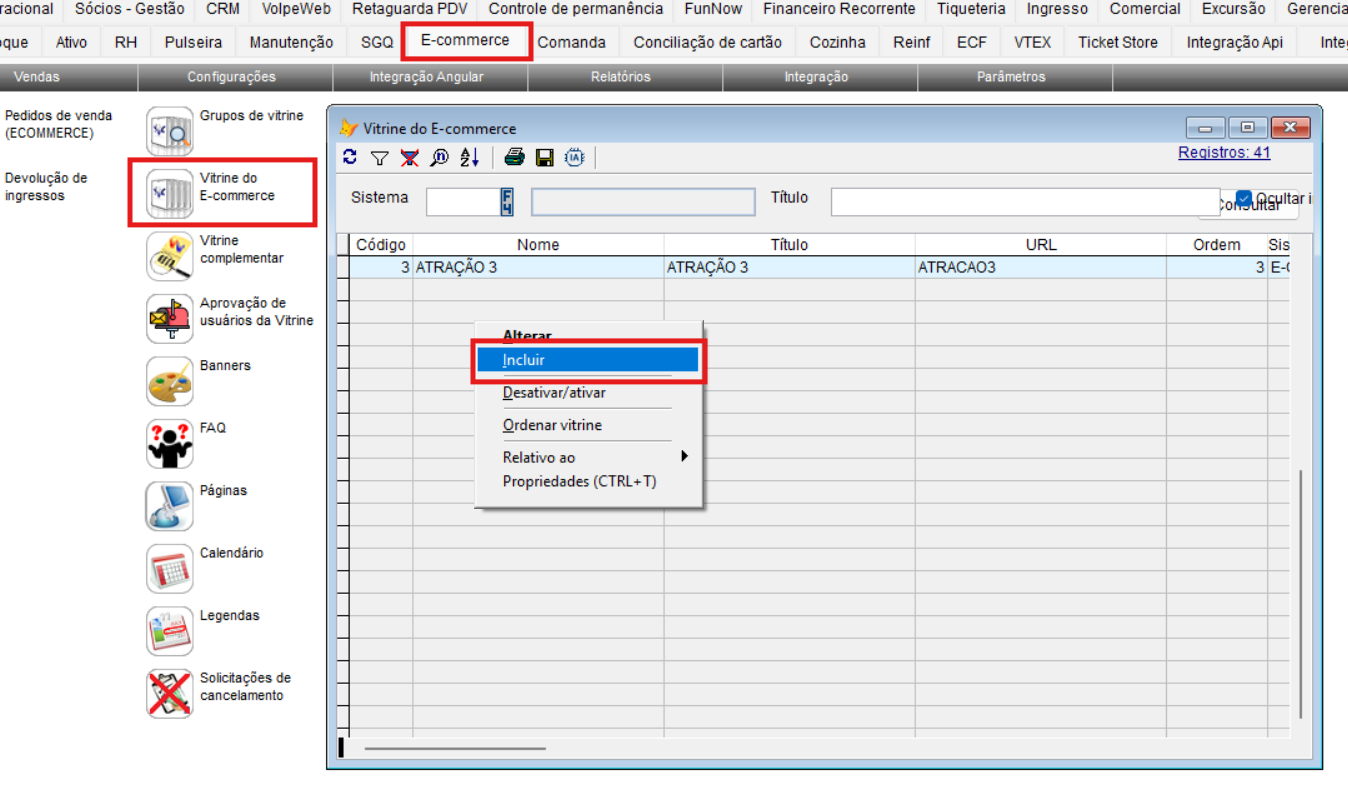Screen dimensions: 1348x791
Task: Click the Sistema code input field
Action: 463,202
